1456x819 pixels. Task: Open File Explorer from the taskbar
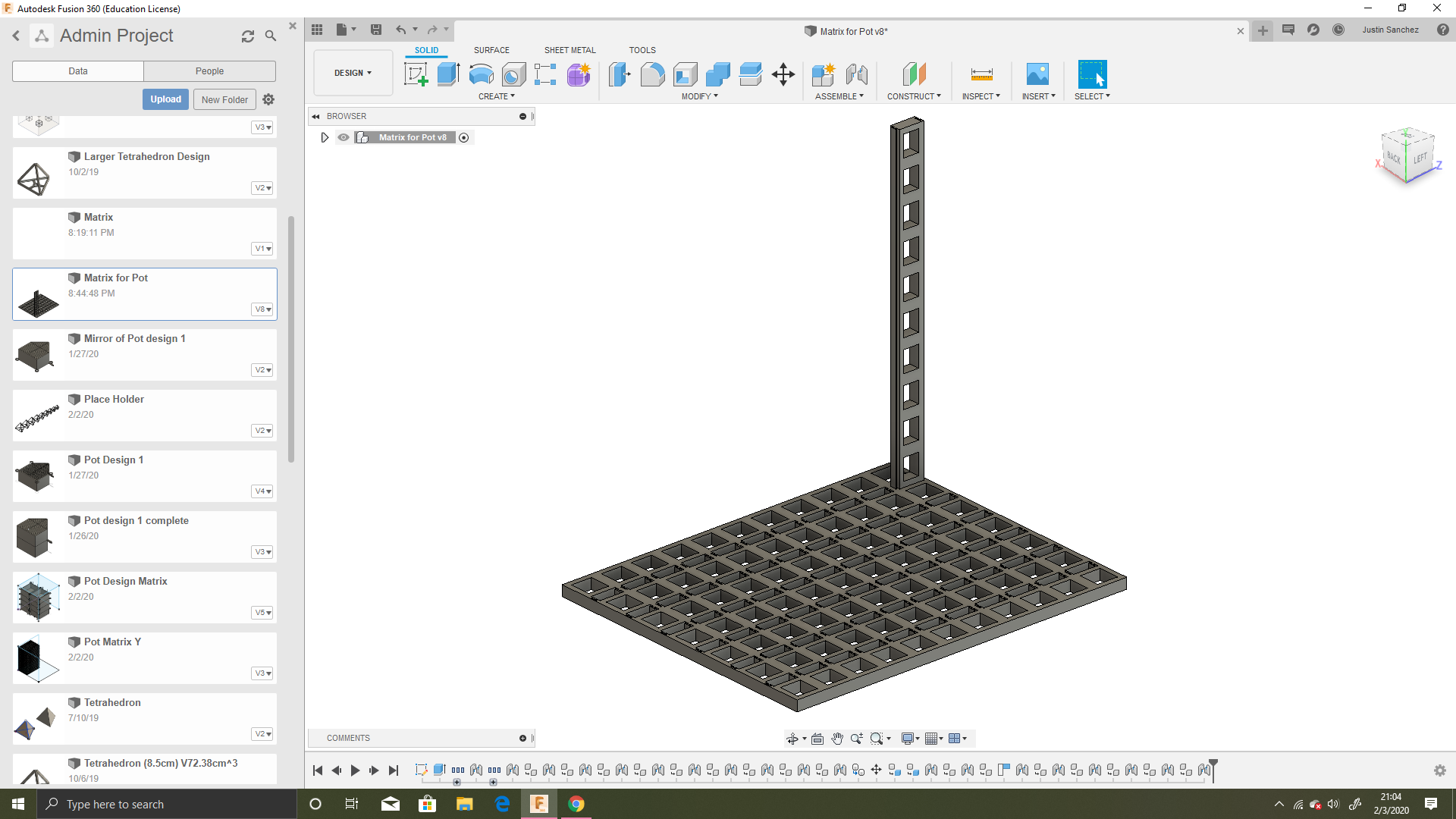tap(464, 804)
